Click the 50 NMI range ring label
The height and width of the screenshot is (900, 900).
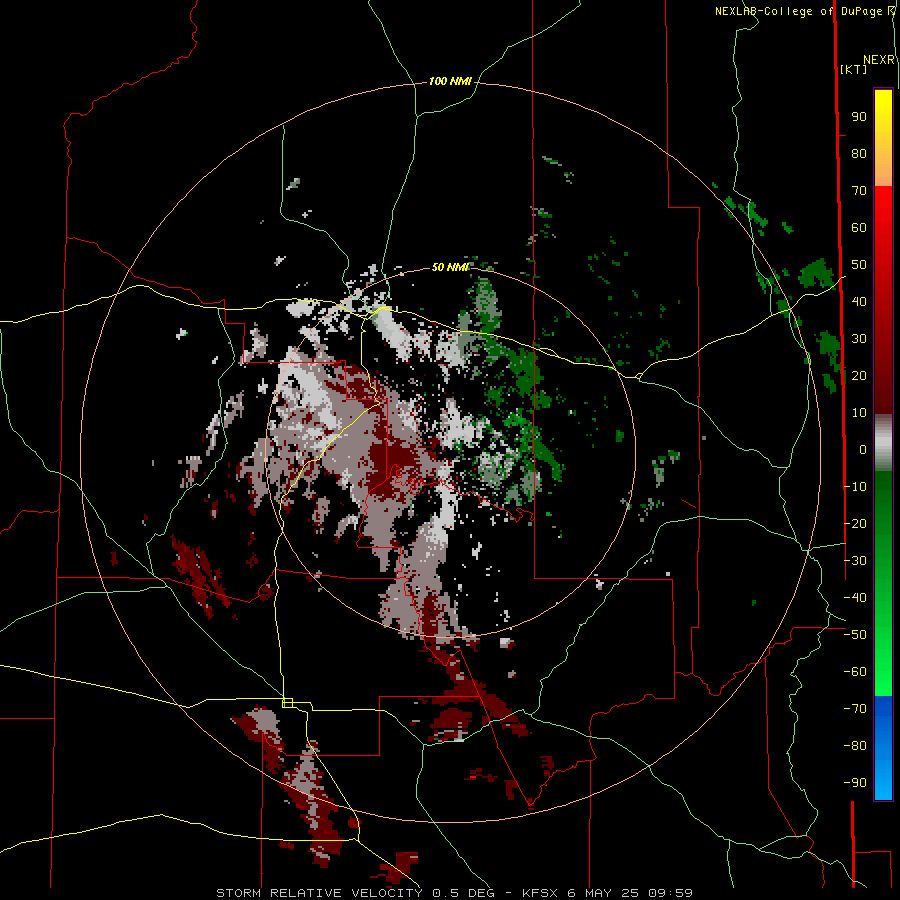coord(450,267)
